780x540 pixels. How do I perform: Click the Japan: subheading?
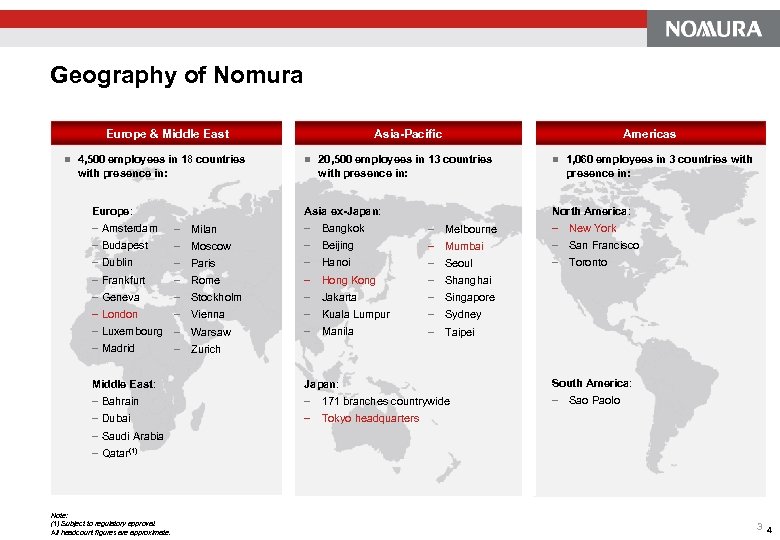(321, 384)
